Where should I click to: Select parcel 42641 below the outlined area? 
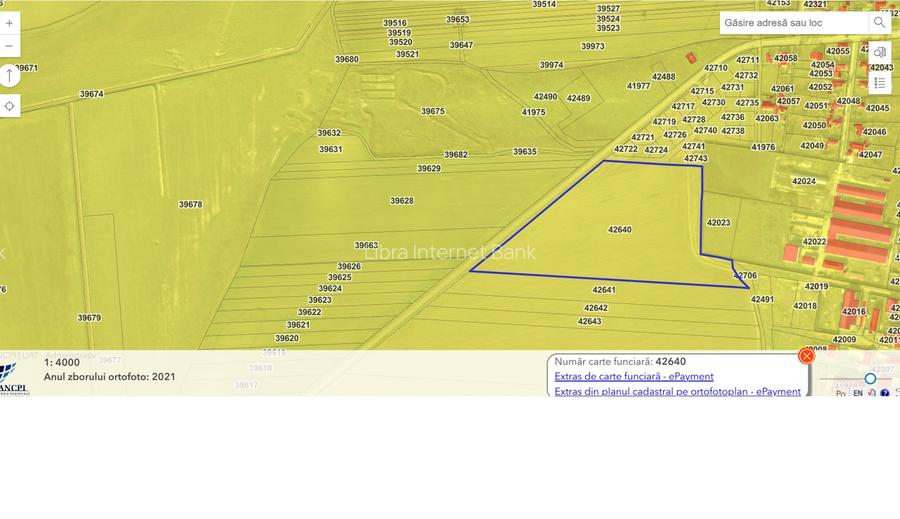(x=603, y=290)
